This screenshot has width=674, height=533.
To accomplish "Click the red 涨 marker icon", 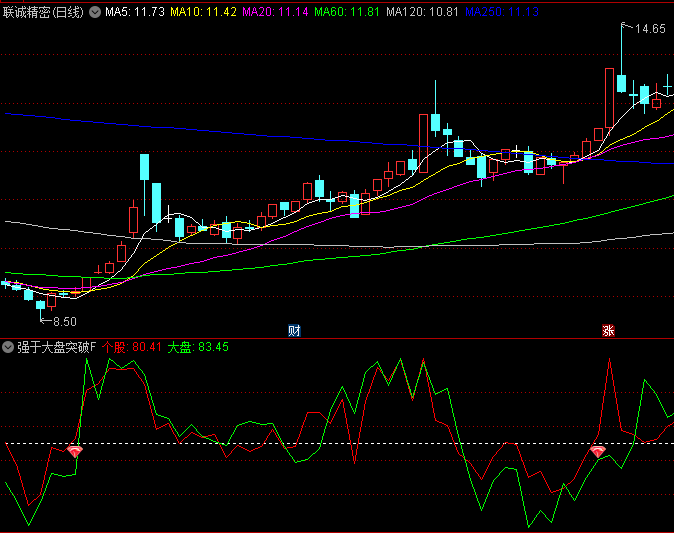I will coord(608,331).
